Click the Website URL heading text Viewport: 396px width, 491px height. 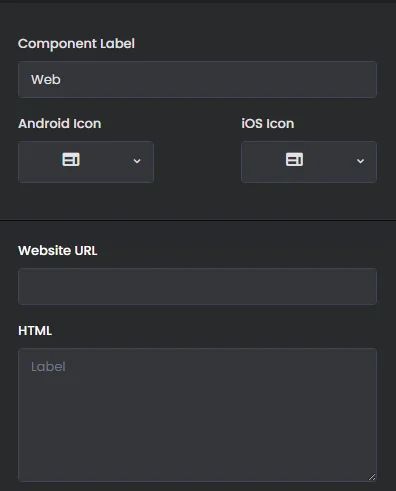[x=58, y=250]
